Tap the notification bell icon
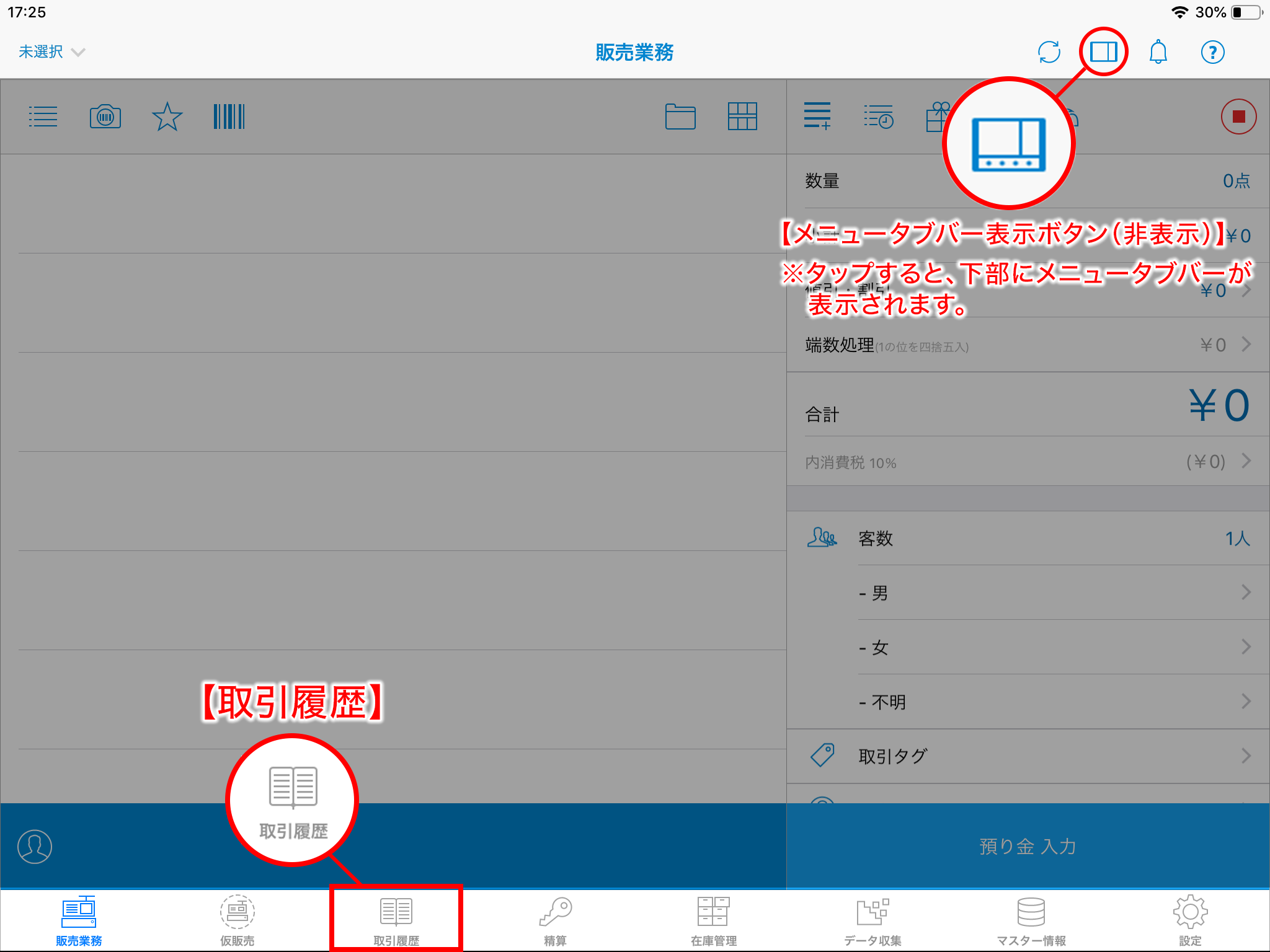This screenshot has height=952, width=1270. [x=1158, y=52]
